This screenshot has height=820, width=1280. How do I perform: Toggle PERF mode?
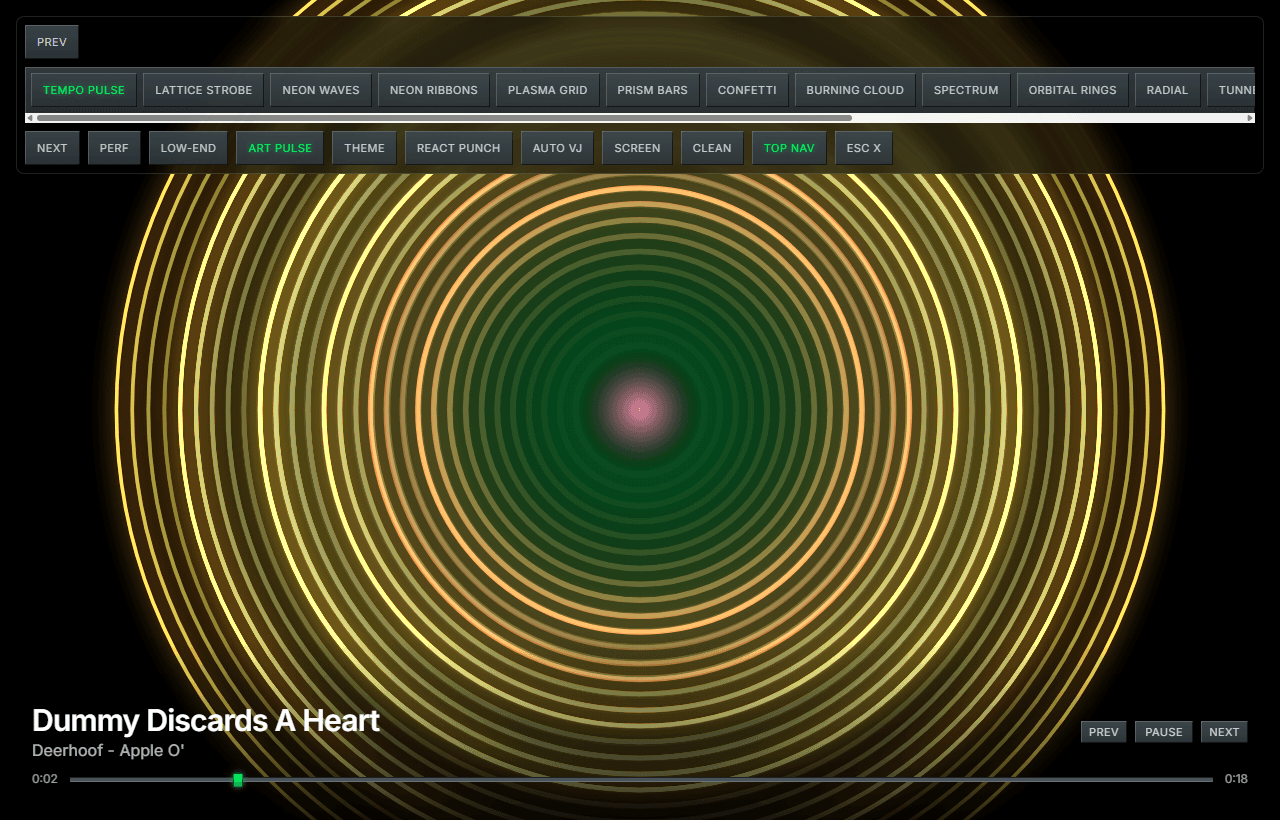pyautogui.click(x=114, y=148)
